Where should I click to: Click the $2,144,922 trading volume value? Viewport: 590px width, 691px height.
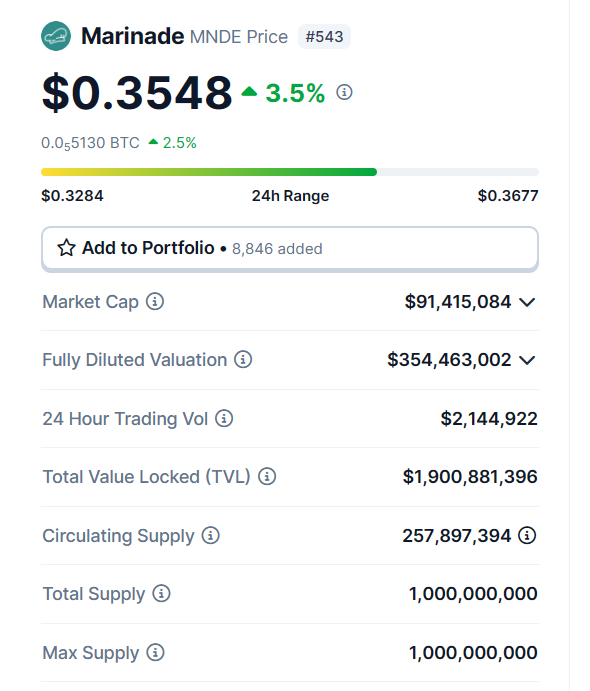coord(489,419)
